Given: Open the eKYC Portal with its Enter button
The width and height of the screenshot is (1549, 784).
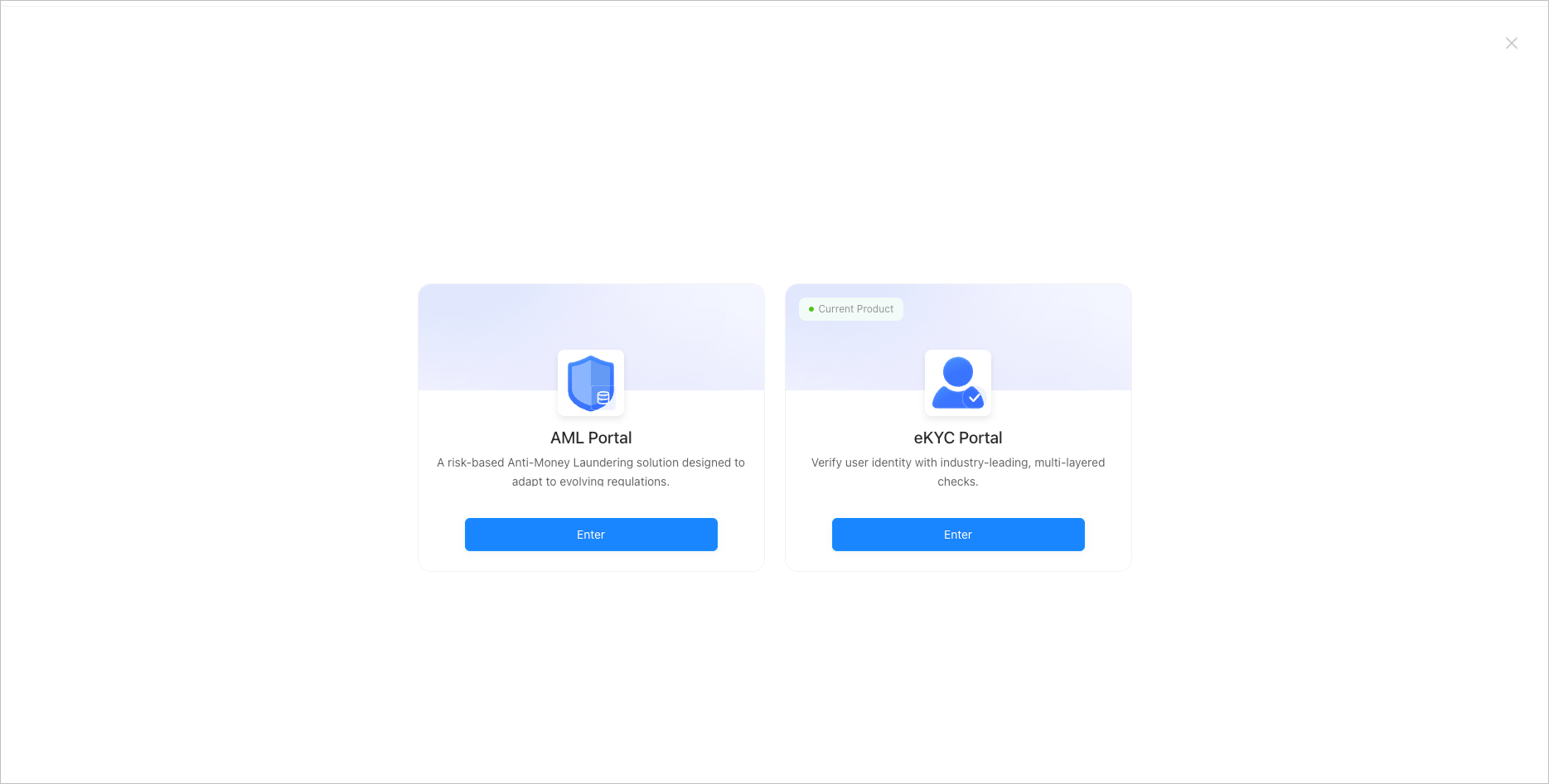Looking at the screenshot, I should tap(958, 535).
